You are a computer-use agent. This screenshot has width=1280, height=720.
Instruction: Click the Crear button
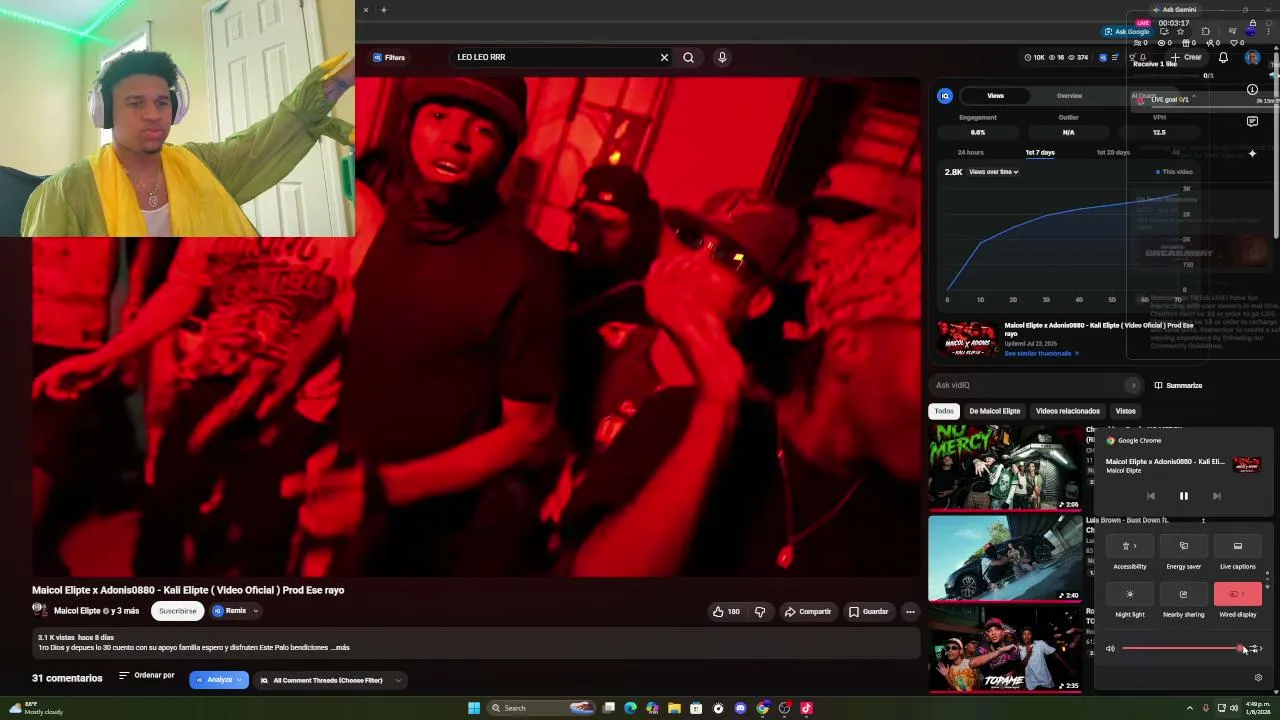1188,57
